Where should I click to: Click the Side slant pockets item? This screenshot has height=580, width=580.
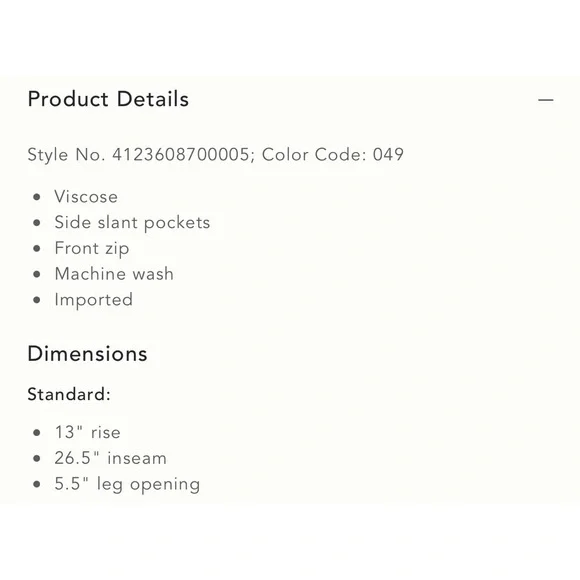132,223
